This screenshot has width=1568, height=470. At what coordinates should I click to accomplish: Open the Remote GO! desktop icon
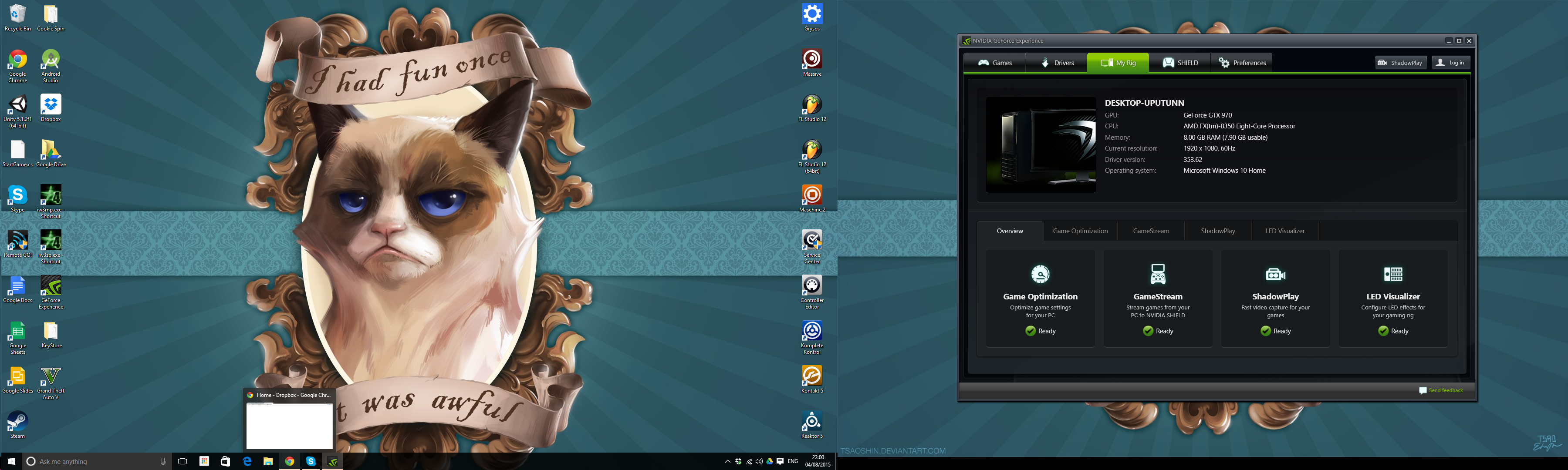coord(18,244)
